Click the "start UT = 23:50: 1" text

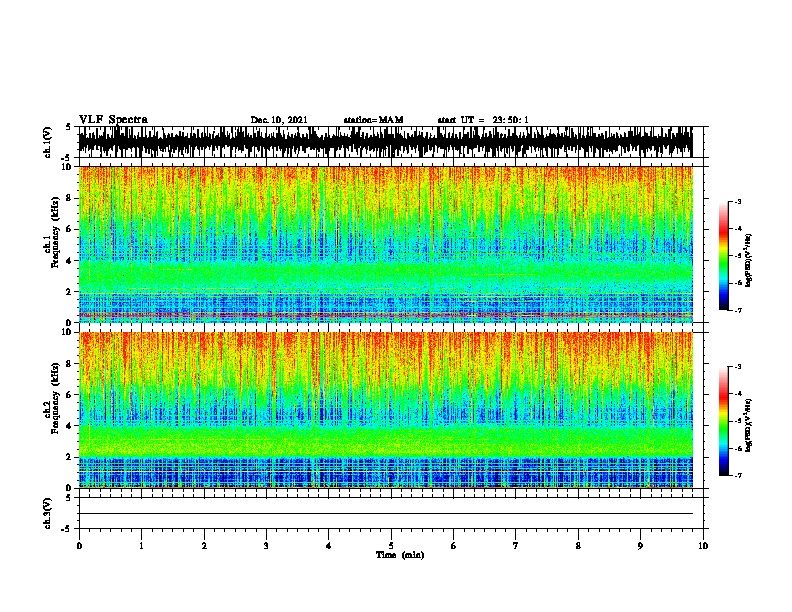click(x=483, y=120)
